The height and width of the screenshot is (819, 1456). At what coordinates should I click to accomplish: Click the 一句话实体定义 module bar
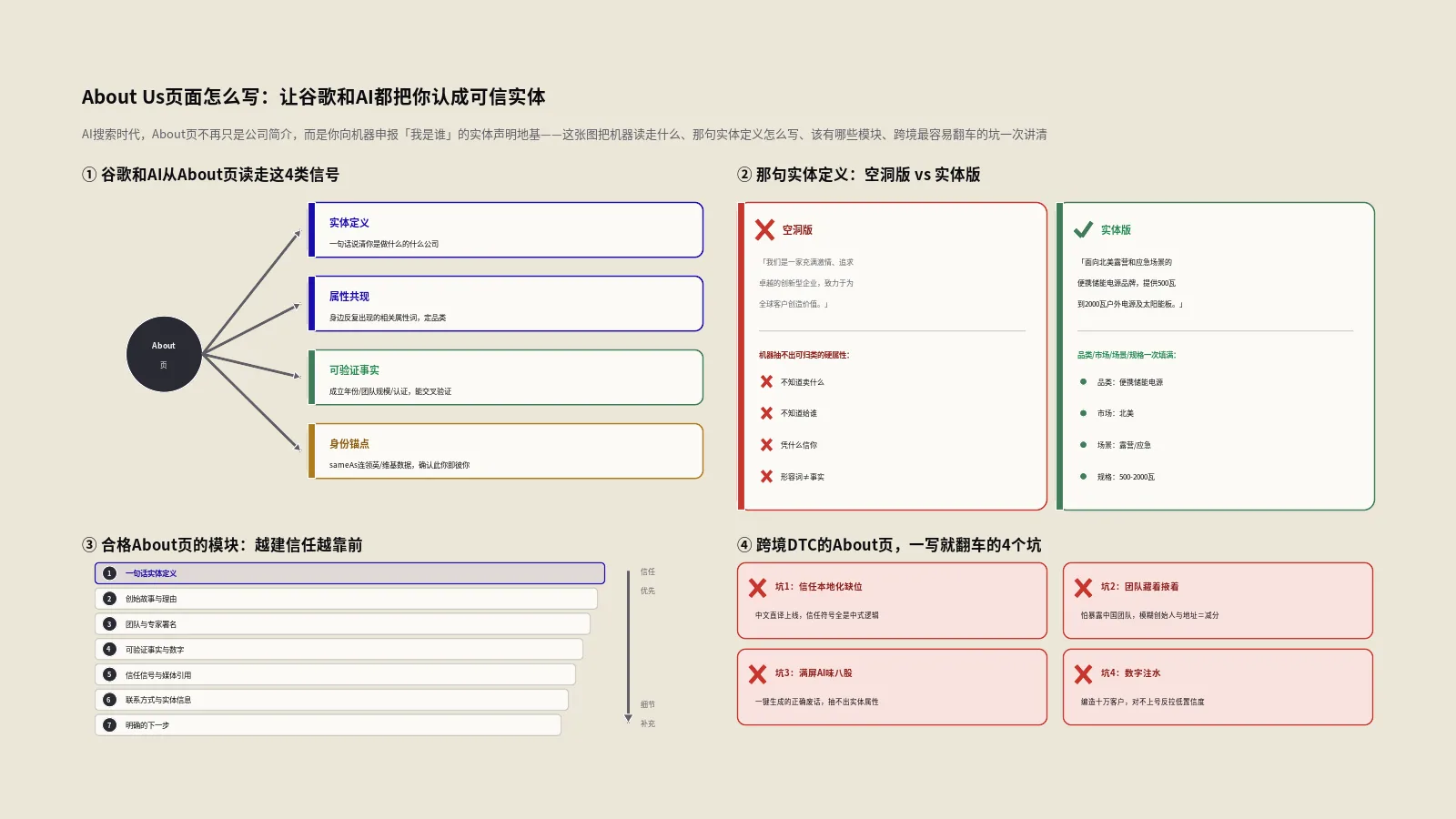point(349,573)
